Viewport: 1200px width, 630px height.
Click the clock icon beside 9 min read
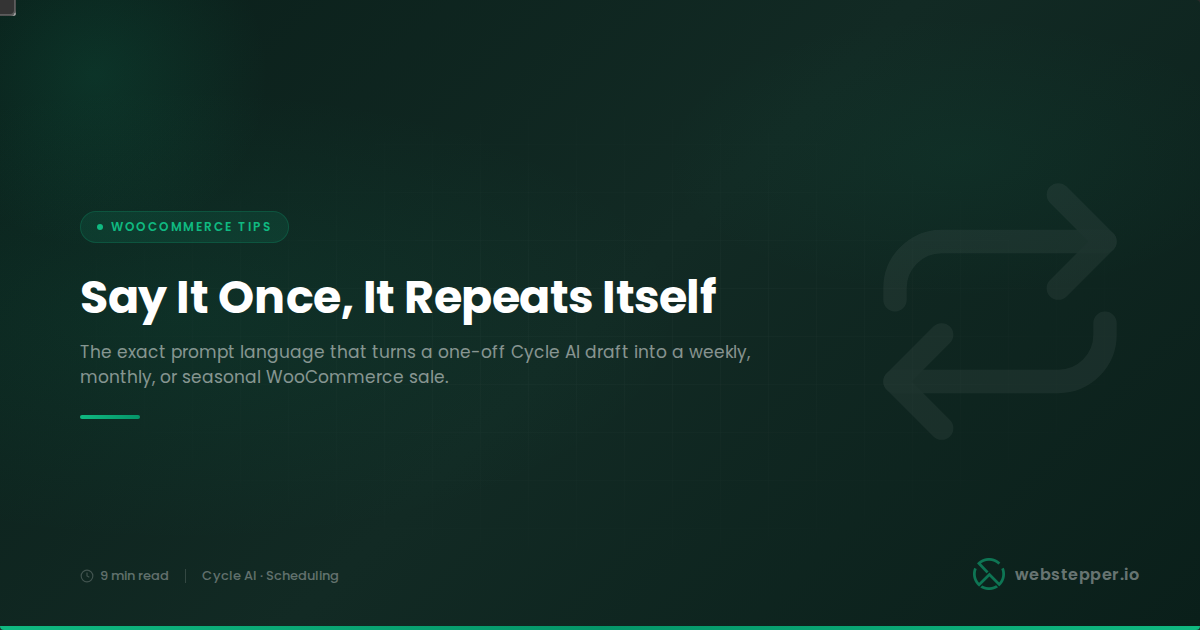(x=87, y=576)
